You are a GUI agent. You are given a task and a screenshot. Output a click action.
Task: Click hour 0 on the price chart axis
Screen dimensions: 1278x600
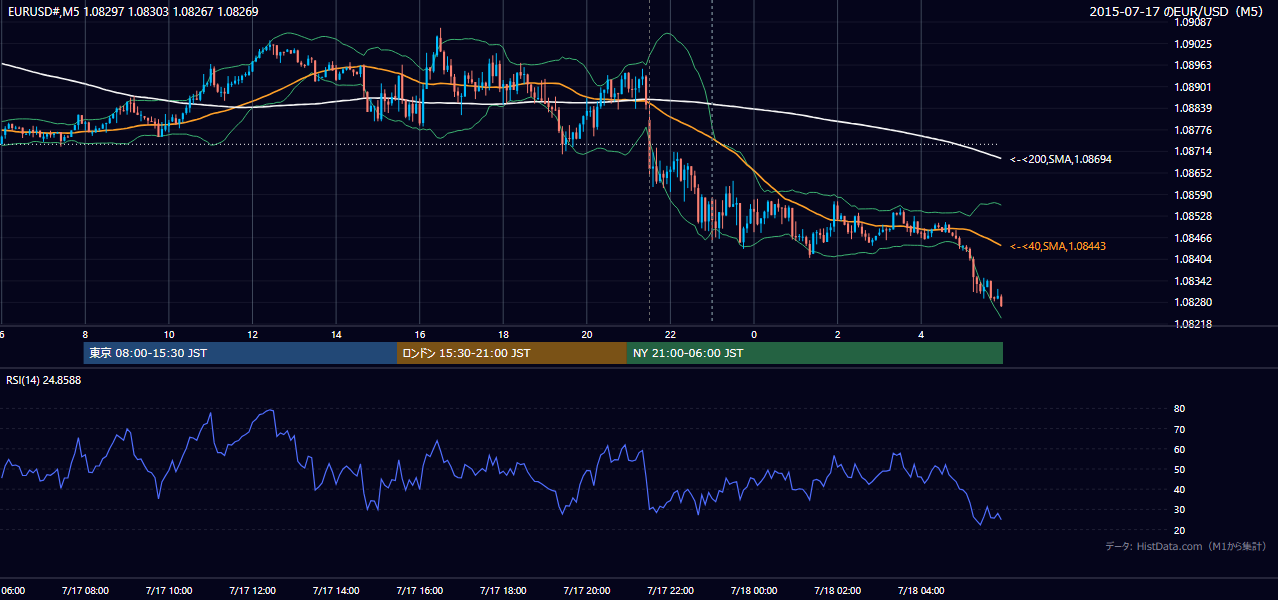(754, 335)
